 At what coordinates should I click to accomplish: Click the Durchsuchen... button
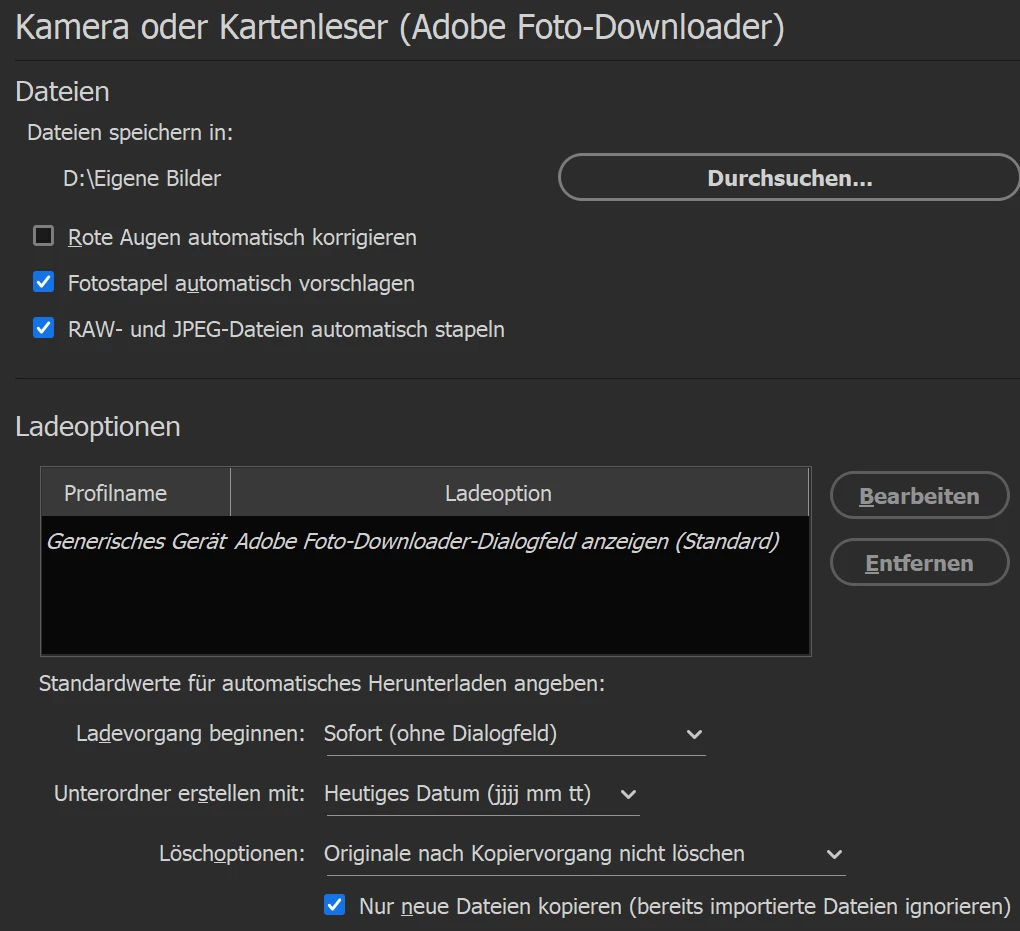(x=789, y=177)
